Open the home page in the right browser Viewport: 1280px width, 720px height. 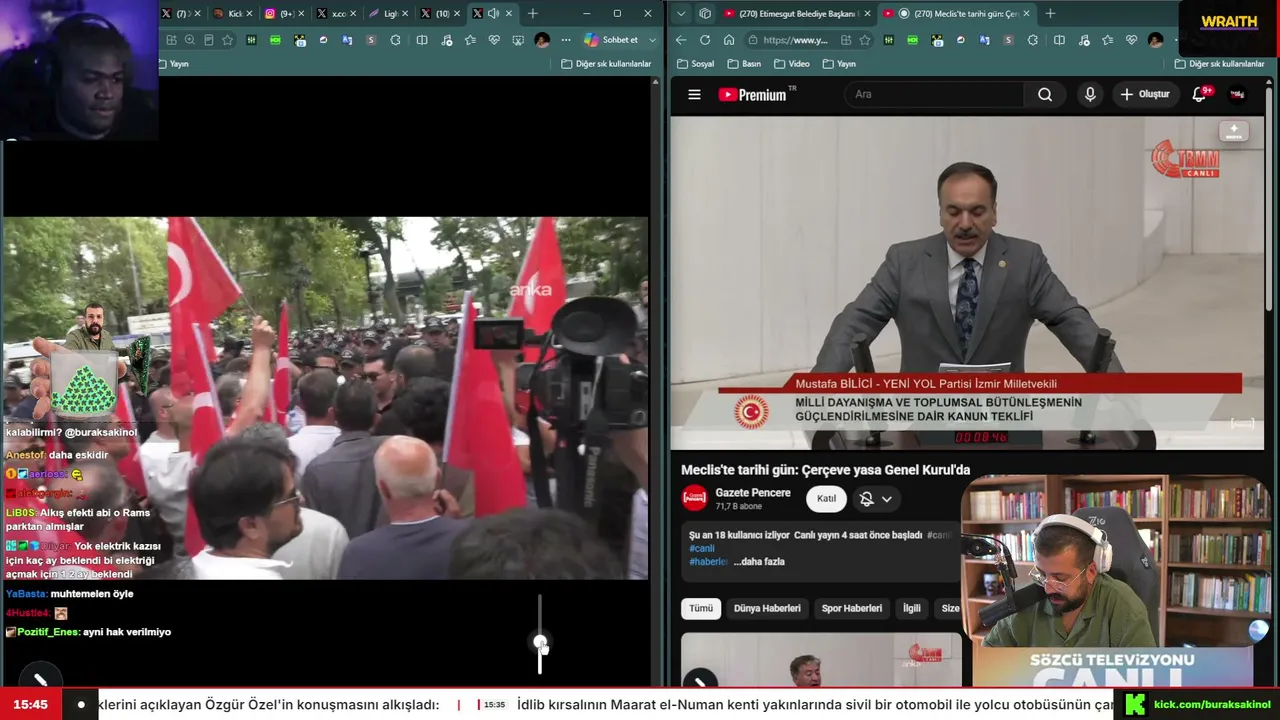(729, 40)
